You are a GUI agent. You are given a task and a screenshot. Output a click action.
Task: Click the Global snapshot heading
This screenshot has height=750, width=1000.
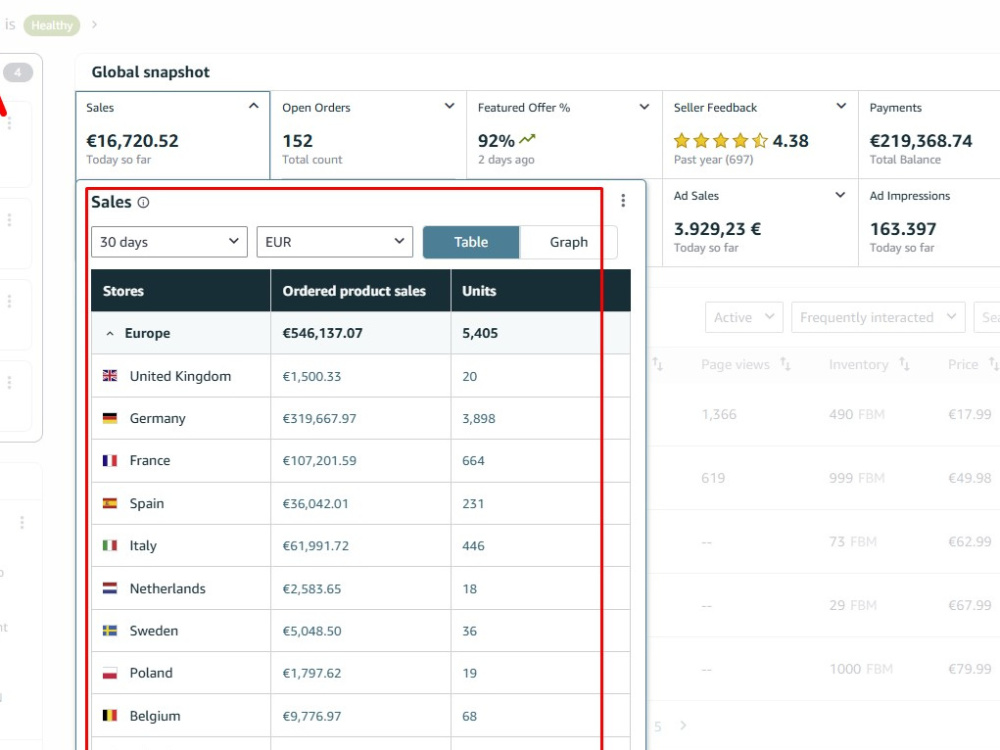(x=151, y=72)
